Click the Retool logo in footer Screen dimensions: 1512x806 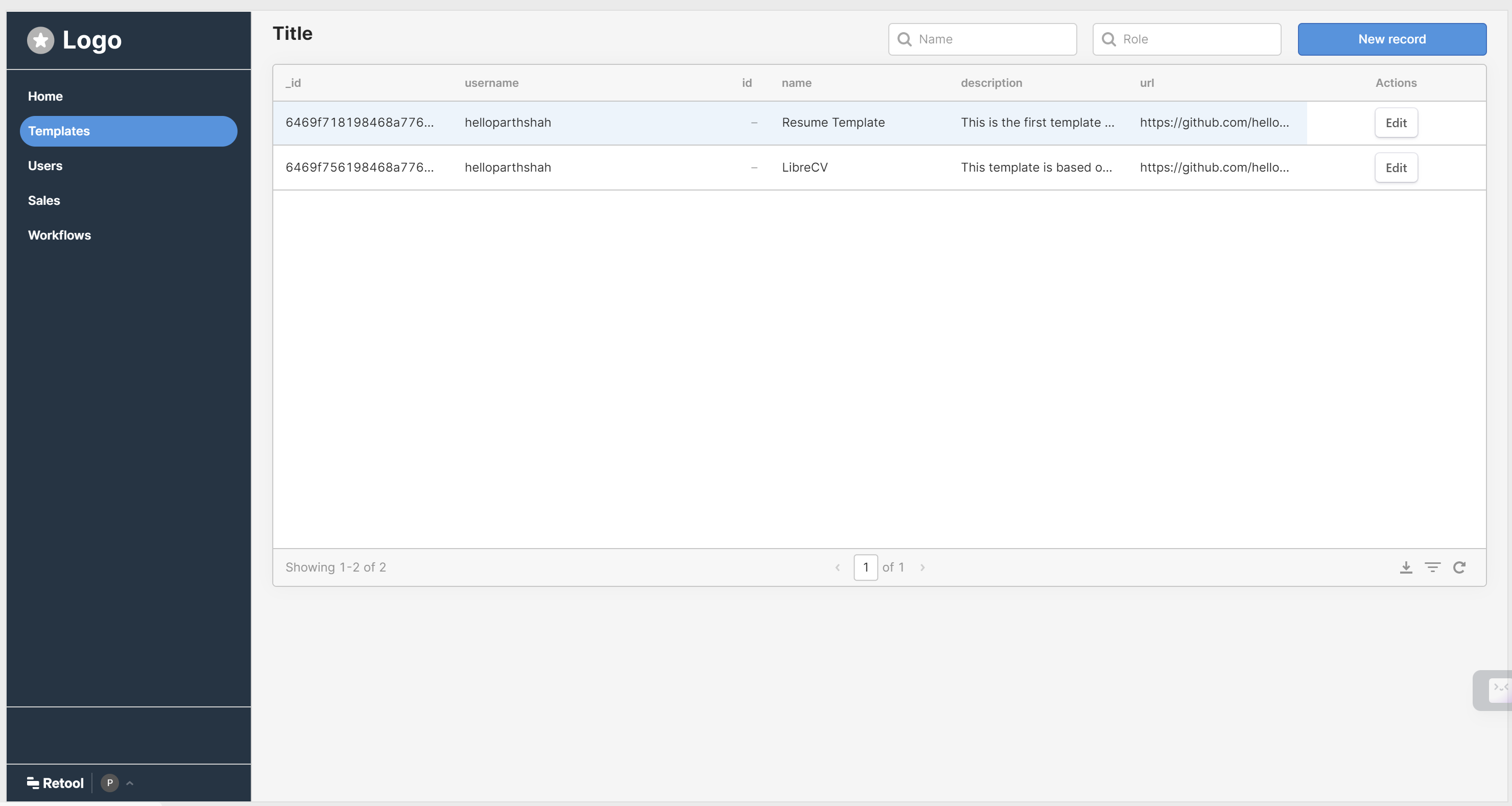pos(55,783)
